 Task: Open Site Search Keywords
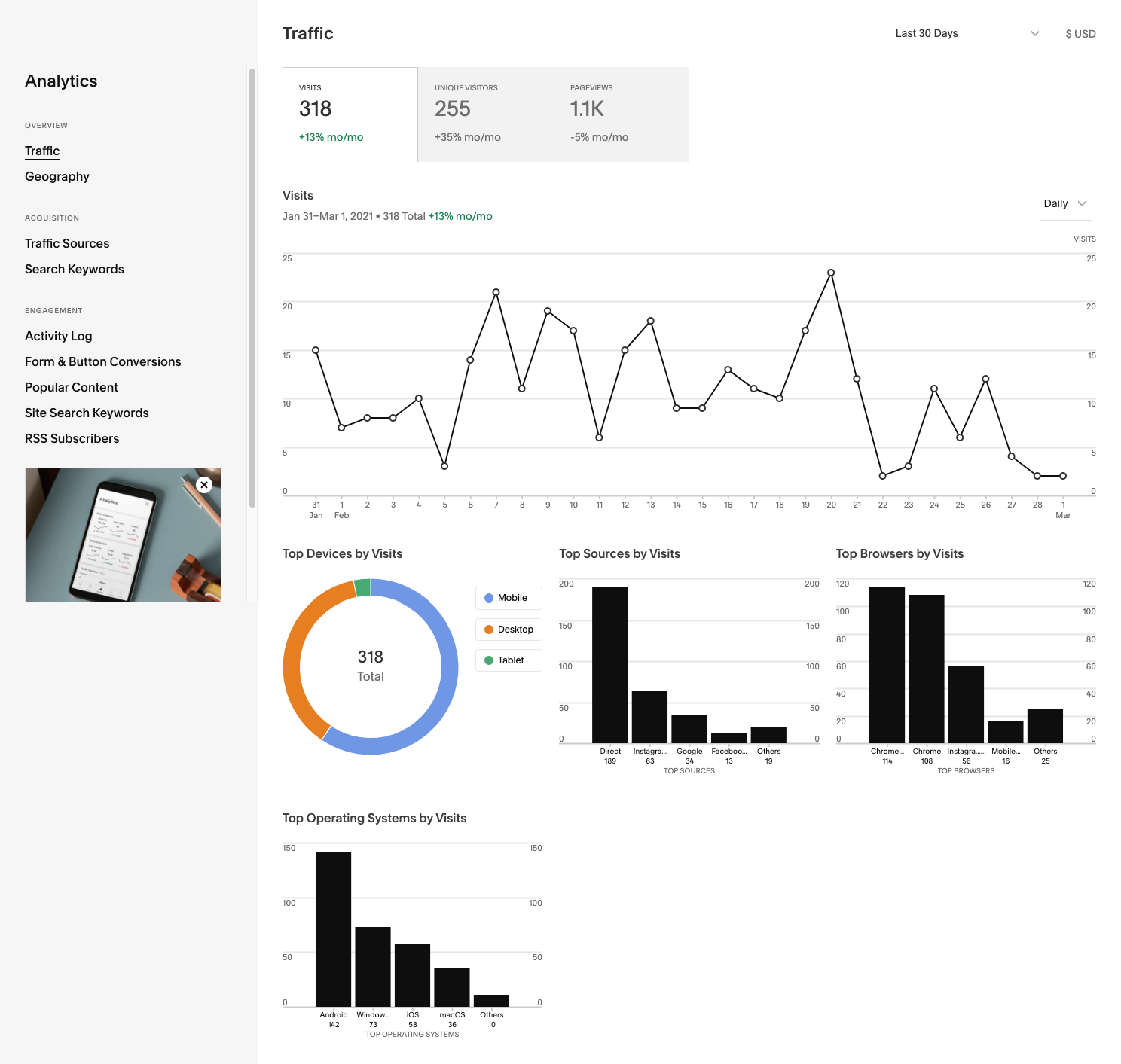pos(87,413)
